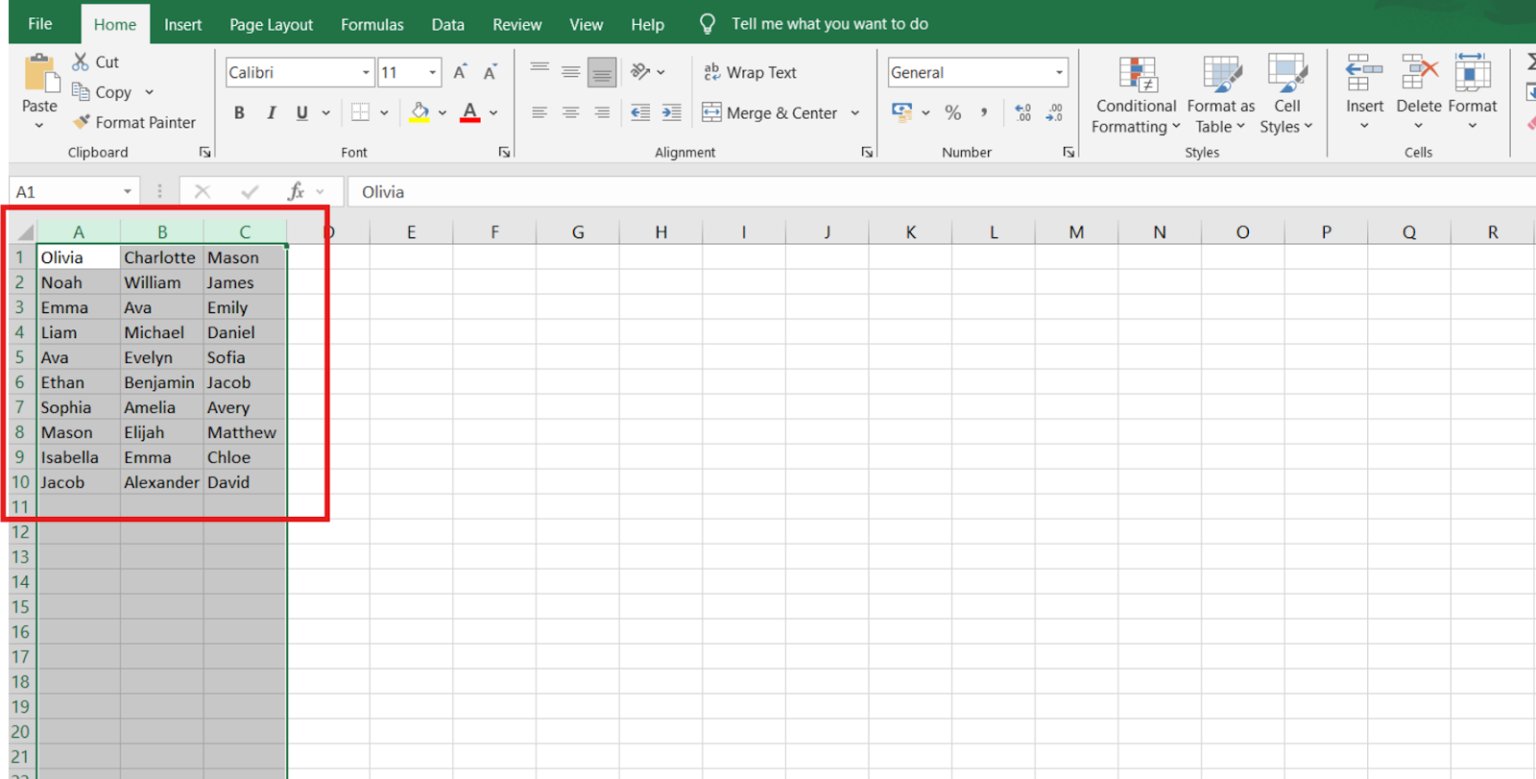Open Conditional Formatting options

click(x=1135, y=95)
